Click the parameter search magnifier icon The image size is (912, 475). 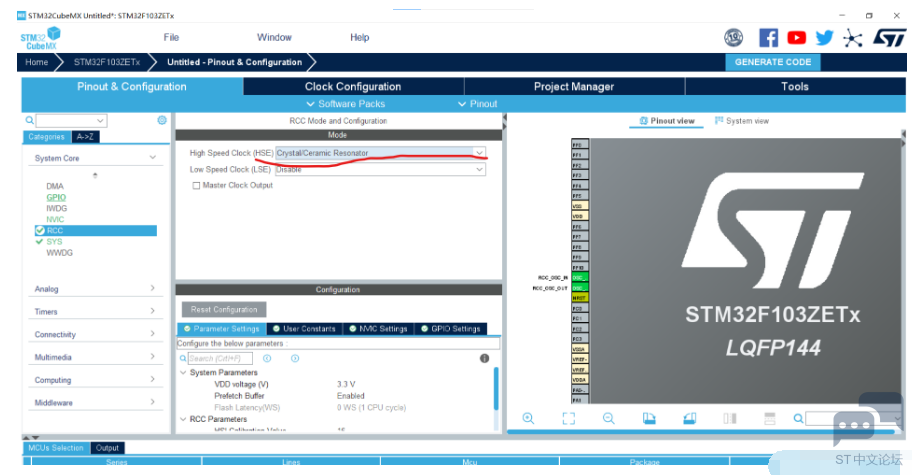pos(183,359)
